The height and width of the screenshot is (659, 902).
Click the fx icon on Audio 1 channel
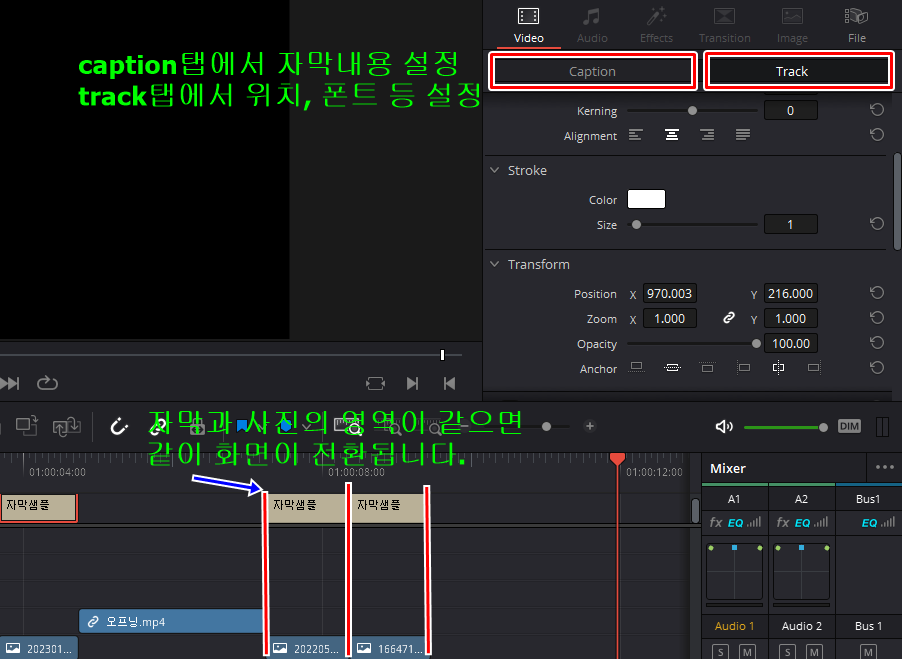716,522
